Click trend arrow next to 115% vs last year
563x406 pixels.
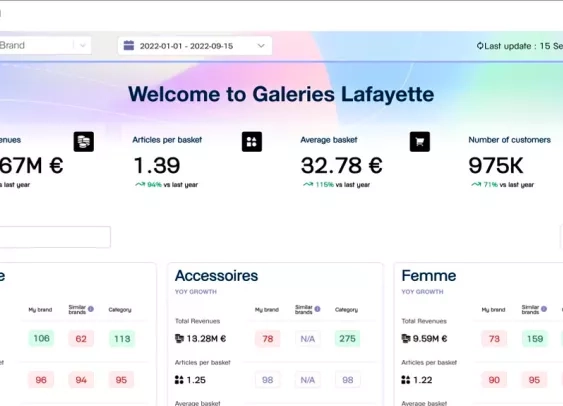point(308,185)
